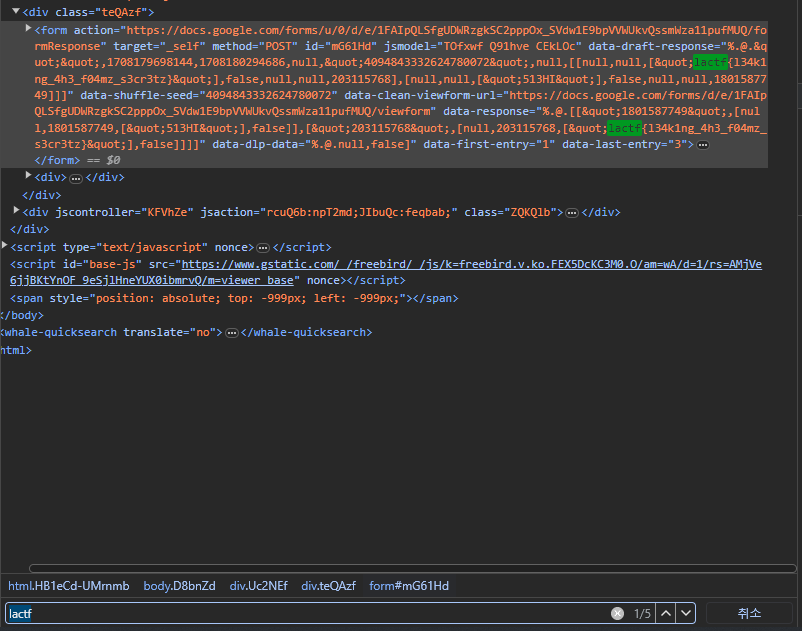The height and width of the screenshot is (631, 802).
Task: Open ellipsis inside the text/javascript script tag
Action: (x=263, y=249)
